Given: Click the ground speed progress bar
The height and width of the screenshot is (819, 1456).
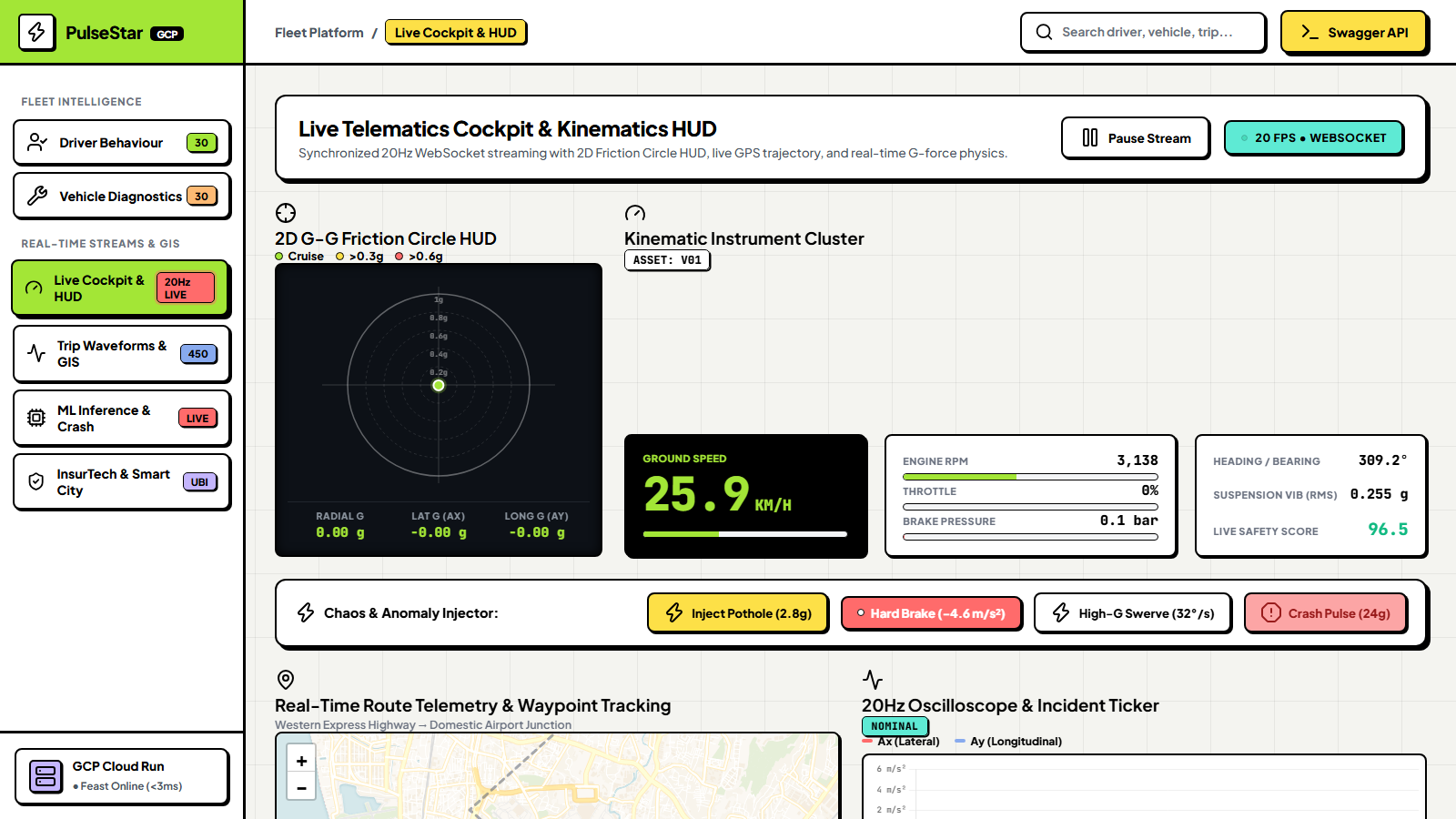Looking at the screenshot, I should pos(745,534).
